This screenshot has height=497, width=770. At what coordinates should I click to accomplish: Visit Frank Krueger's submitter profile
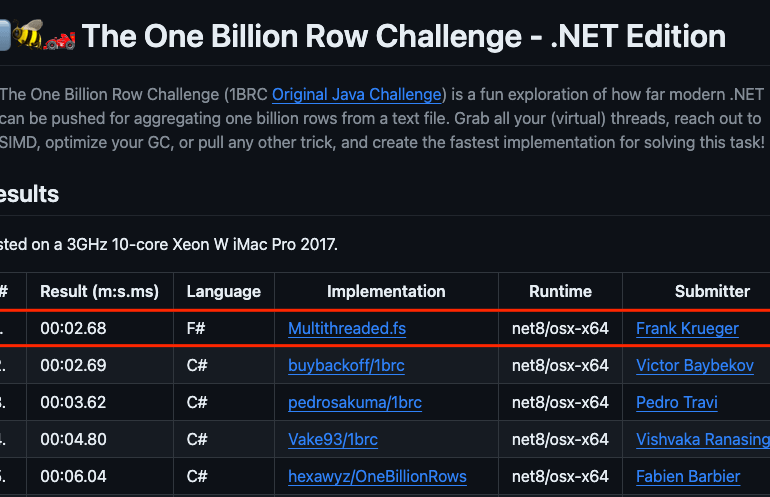tap(687, 328)
